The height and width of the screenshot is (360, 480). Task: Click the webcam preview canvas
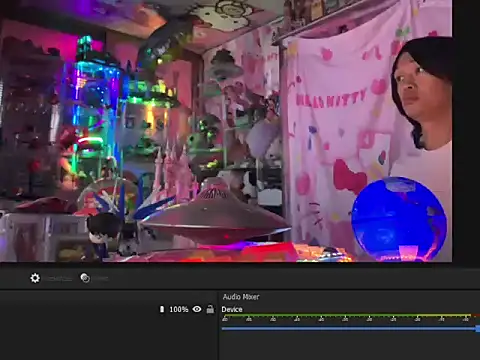coord(226,131)
